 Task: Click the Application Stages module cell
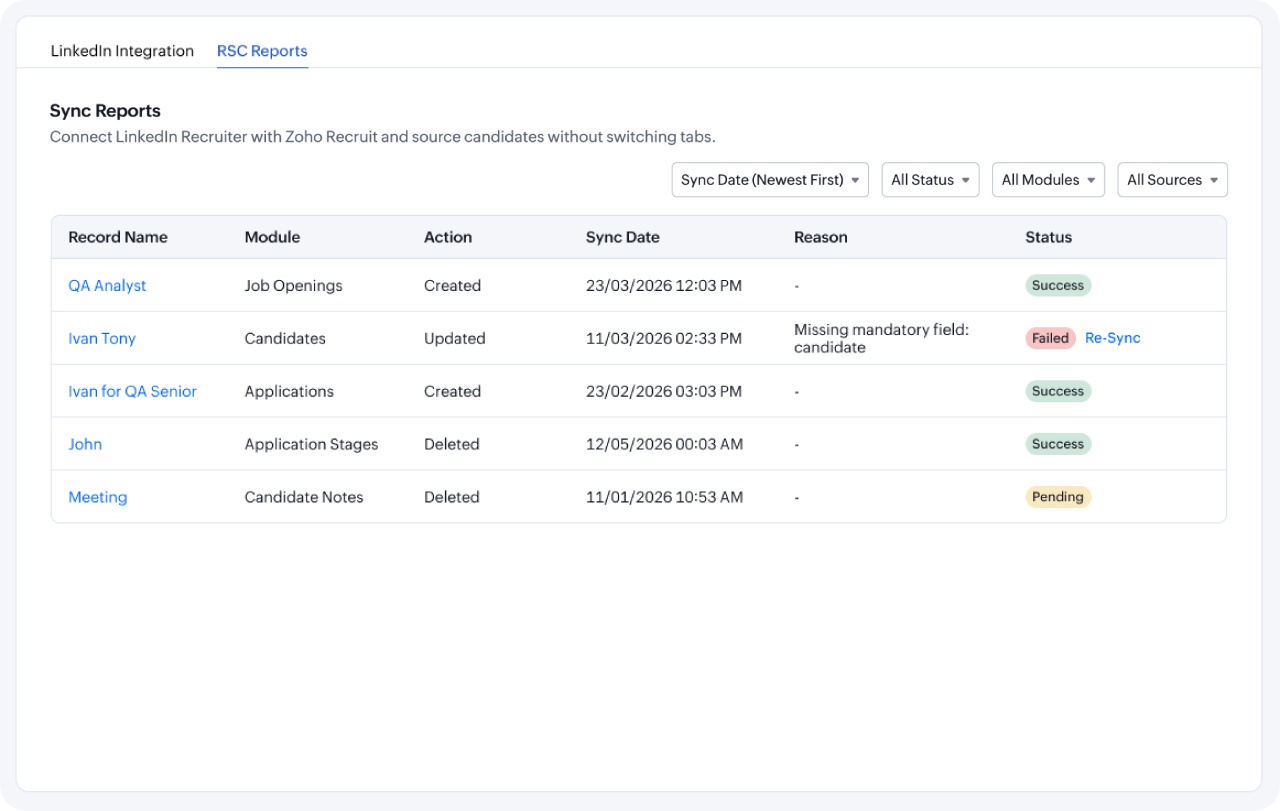coord(312,445)
